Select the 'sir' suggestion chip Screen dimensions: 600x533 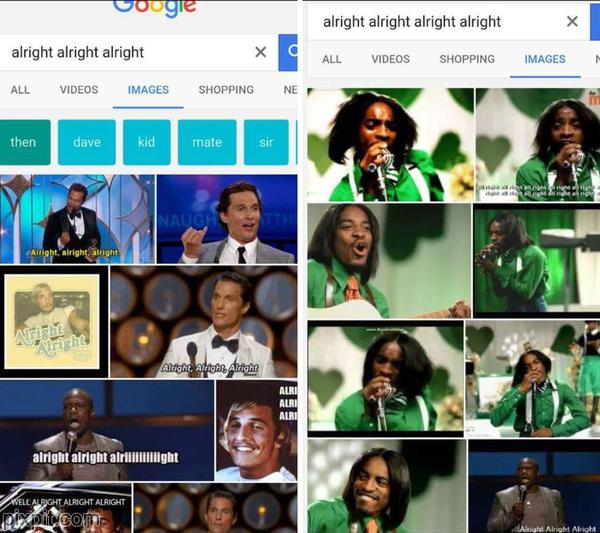[266, 142]
